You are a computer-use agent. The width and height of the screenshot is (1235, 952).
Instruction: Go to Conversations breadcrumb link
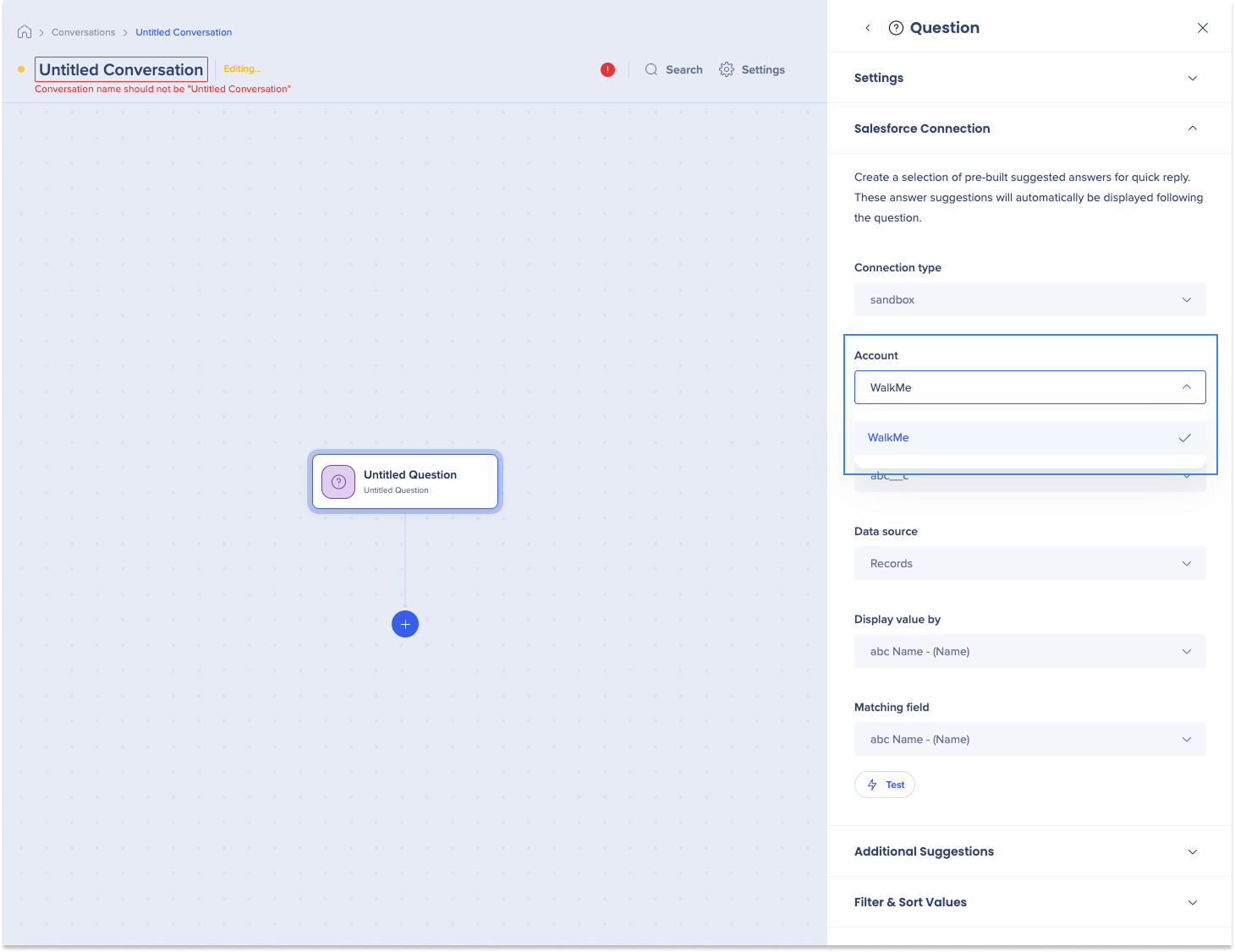[x=83, y=33]
